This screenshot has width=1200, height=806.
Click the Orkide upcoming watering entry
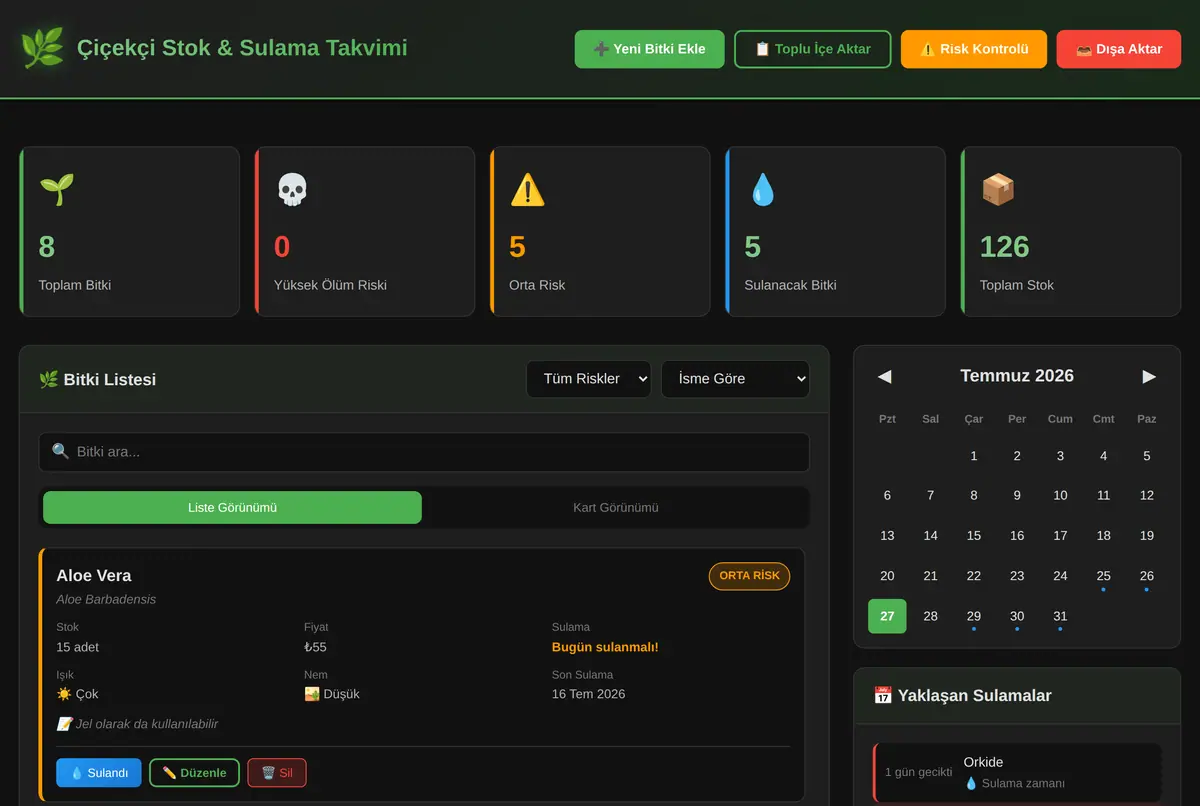pyautogui.click(x=1018, y=772)
